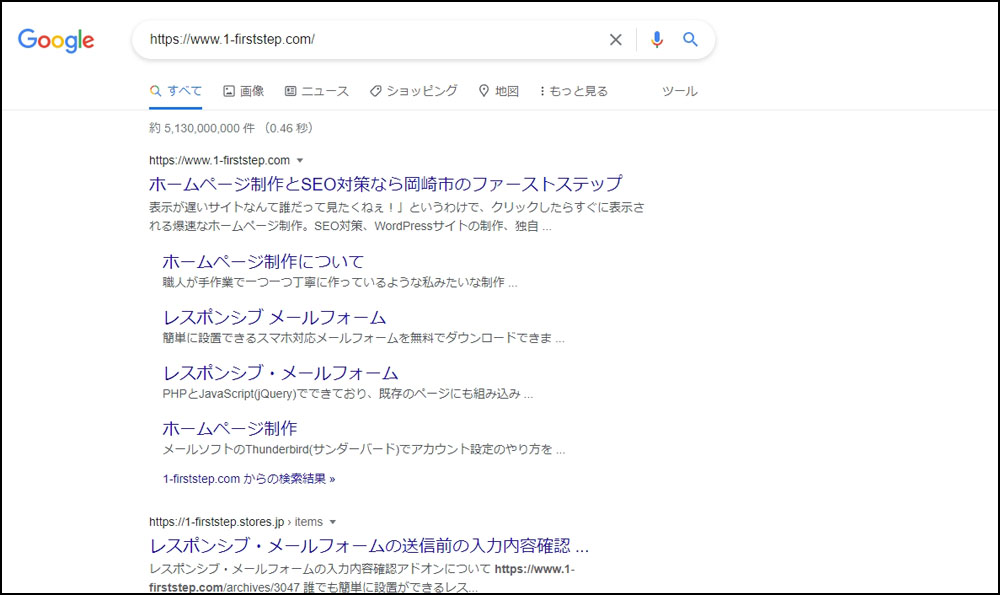Open result レスポンシブ・メールフォームの送信前の入力内容確認
Screen dimensions: 1000x595
[x=369, y=546]
